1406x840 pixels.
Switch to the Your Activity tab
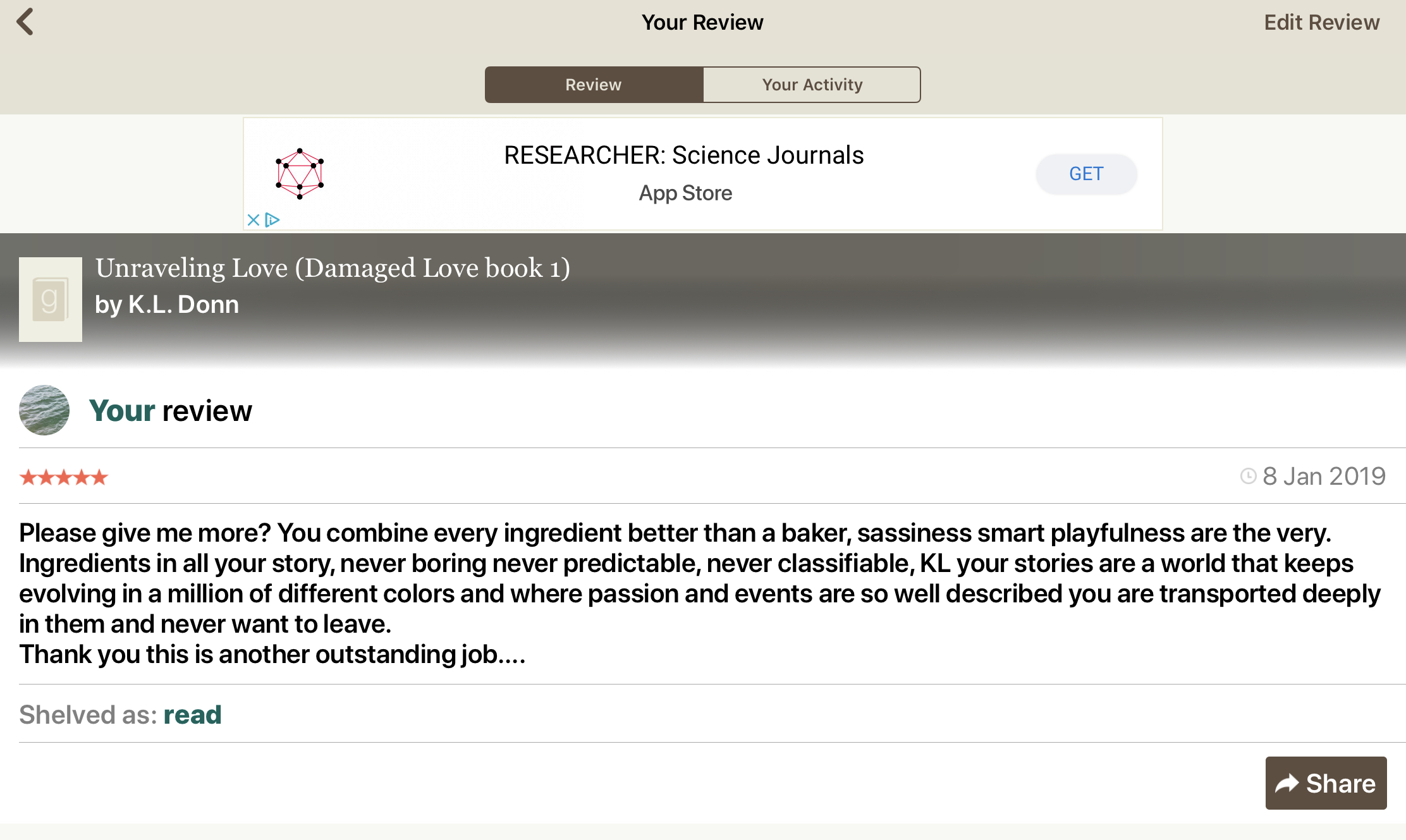tap(812, 85)
